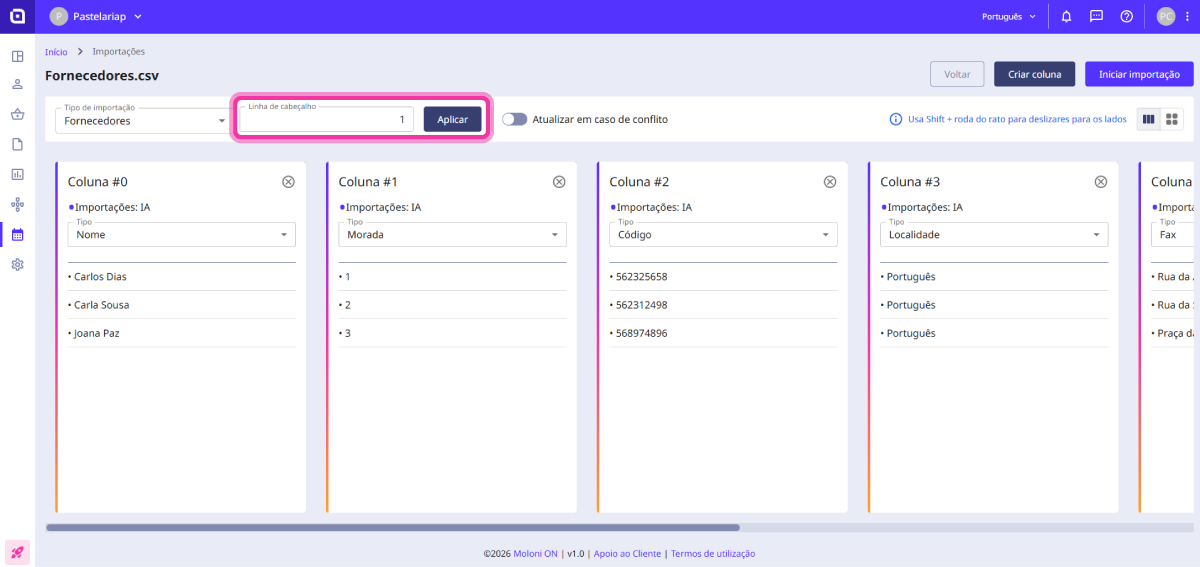This screenshot has width=1200, height=567.
Task: Click the horizontal scrollbar below the columns
Action: click(x=393, y=527)
